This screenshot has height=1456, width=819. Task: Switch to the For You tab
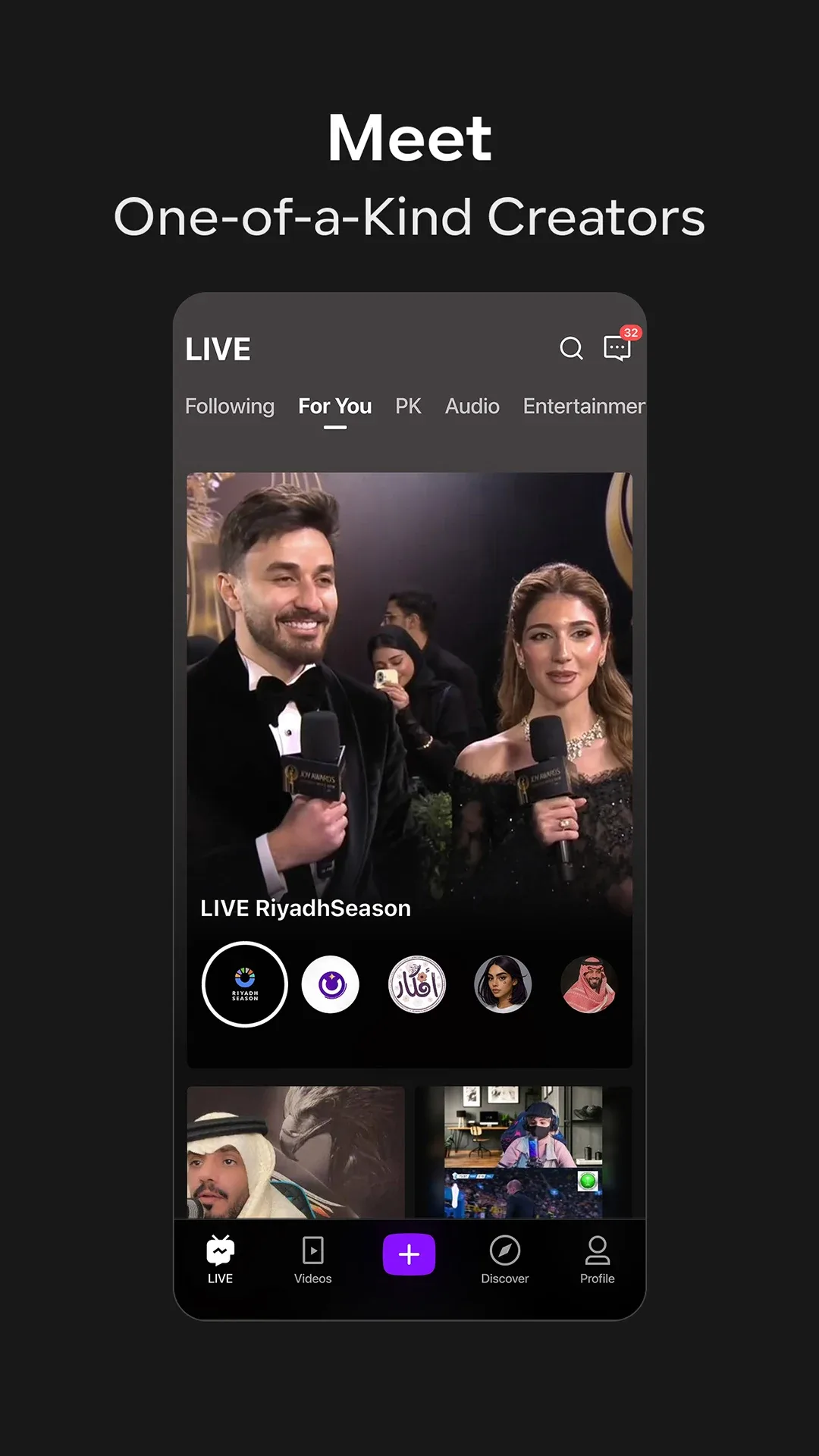335,406
